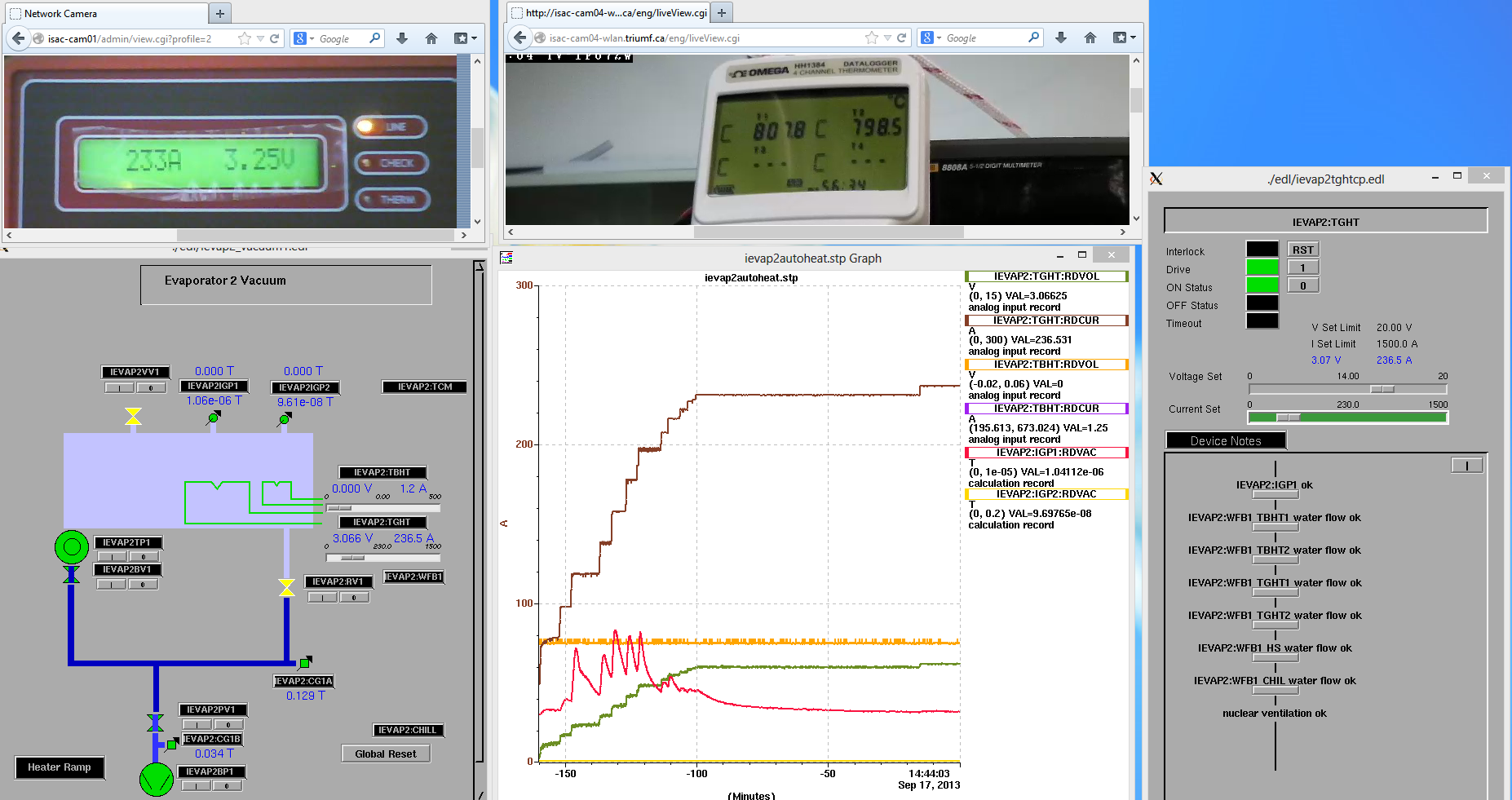Reload the isac-cam01 camera page

tap(275, 38)
